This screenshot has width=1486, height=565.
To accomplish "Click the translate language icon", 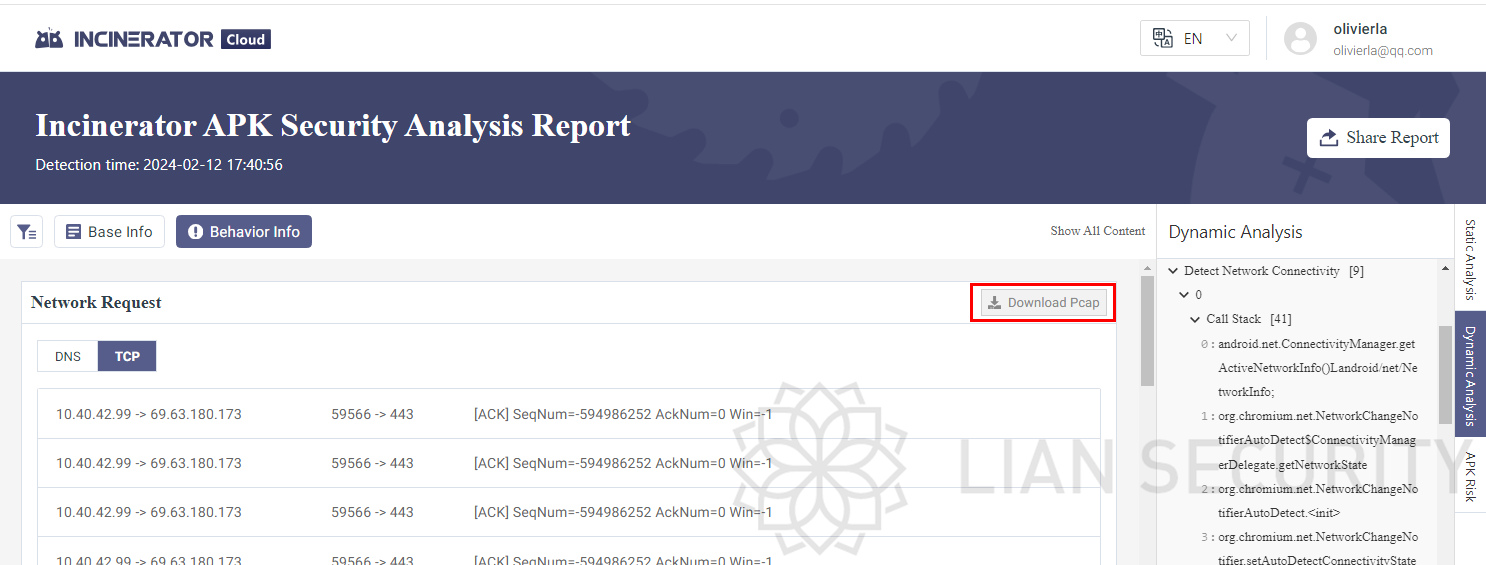I will coord(1162,38).
